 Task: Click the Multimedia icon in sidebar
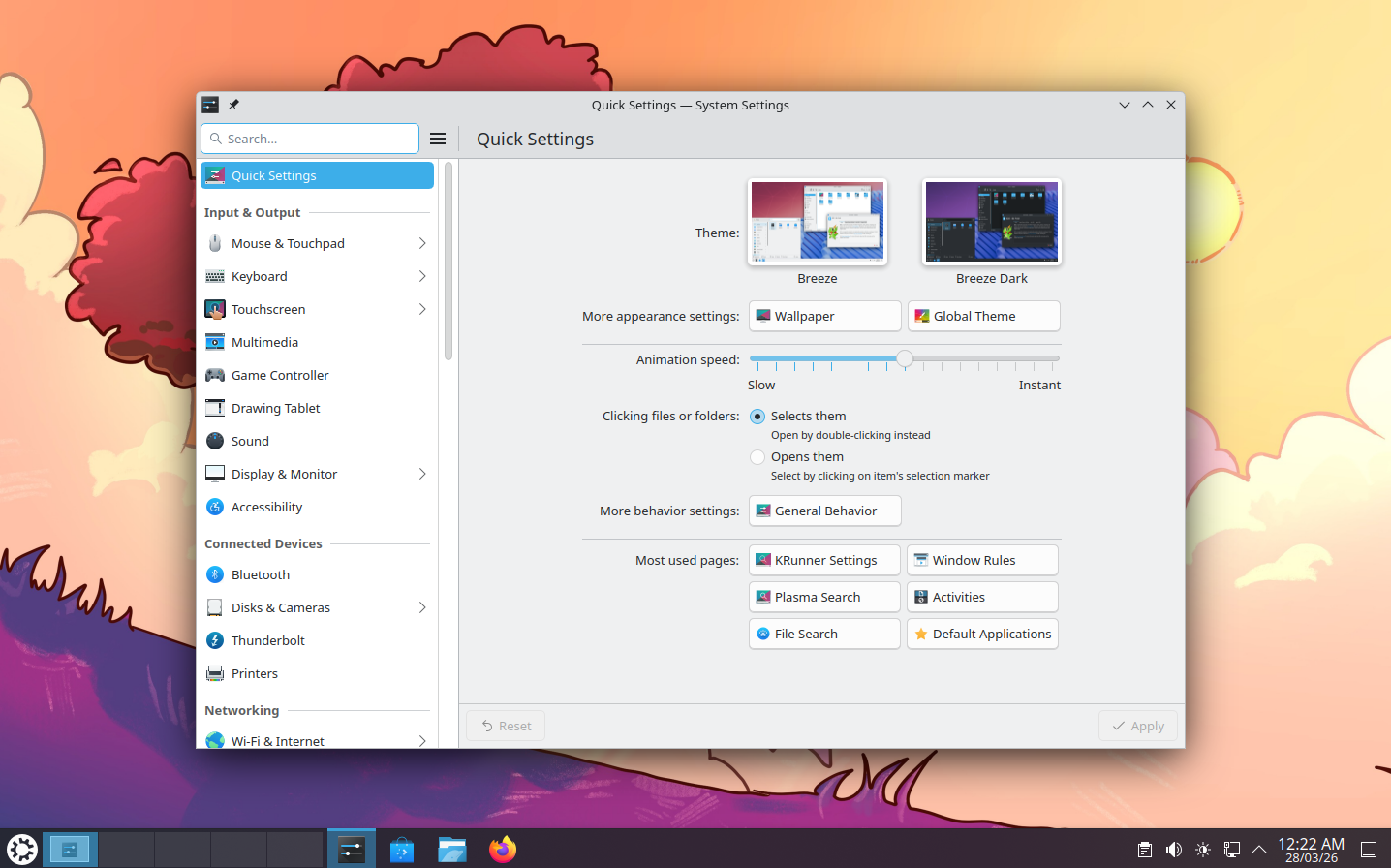215,342
